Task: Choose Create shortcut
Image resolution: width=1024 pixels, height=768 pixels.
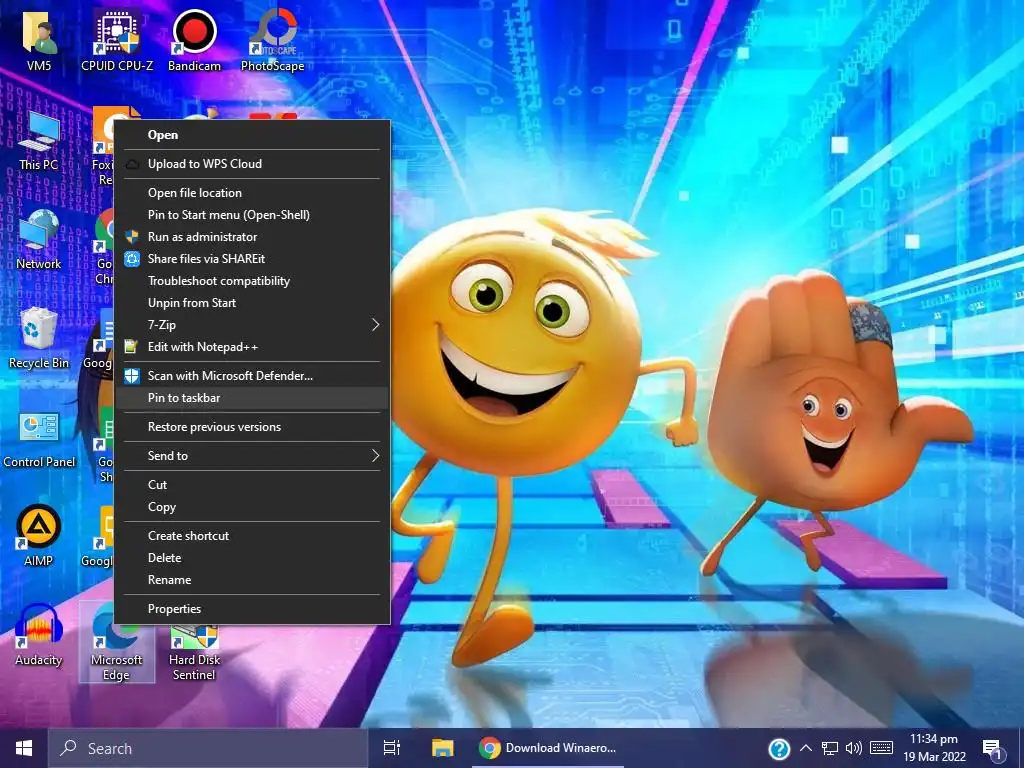Action: coord(252,536)
